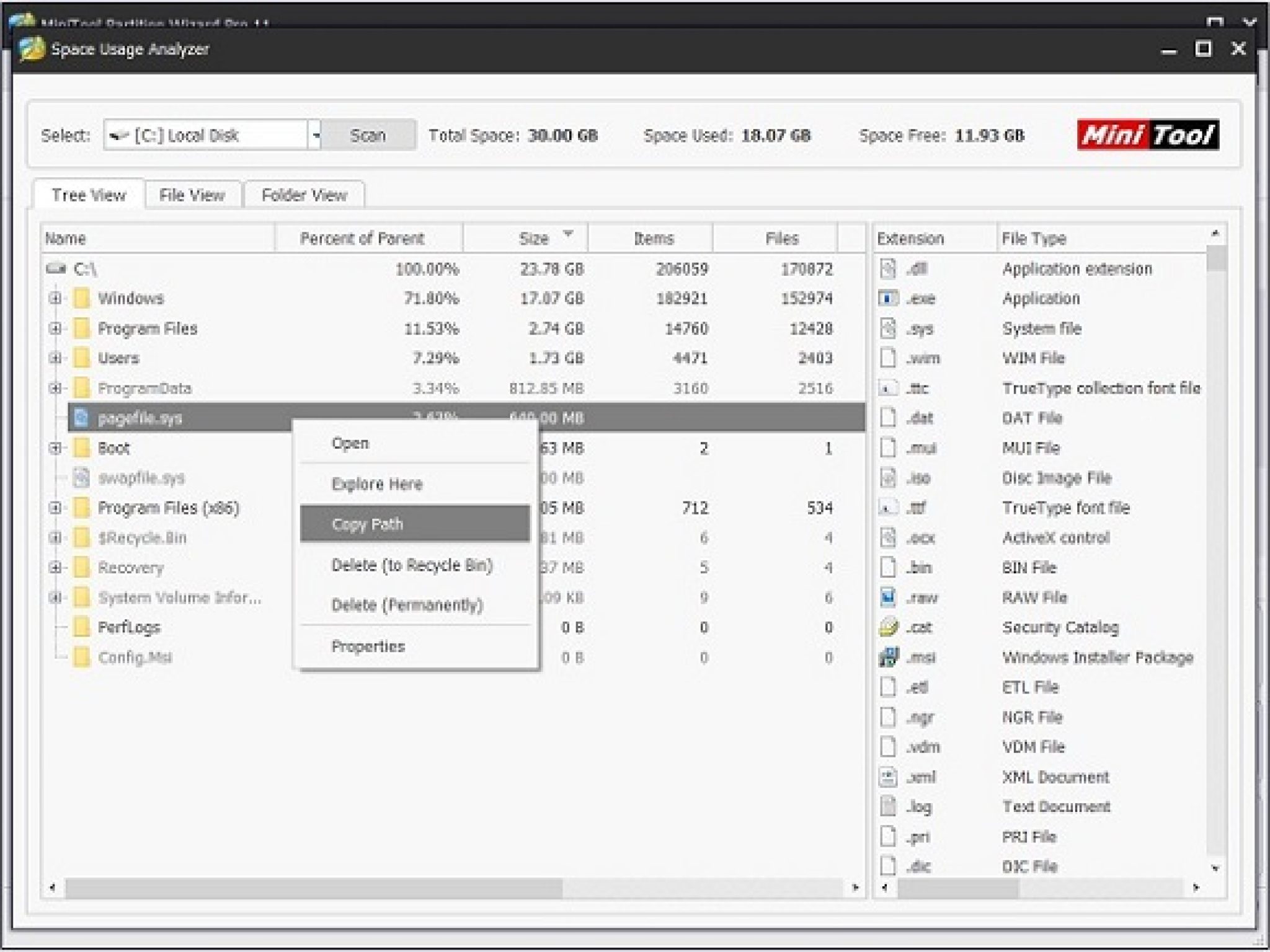This screenshot has width=1270, height=952.
Task: Click the Windows folder icon in tree
Action: (x=81, y=299)
